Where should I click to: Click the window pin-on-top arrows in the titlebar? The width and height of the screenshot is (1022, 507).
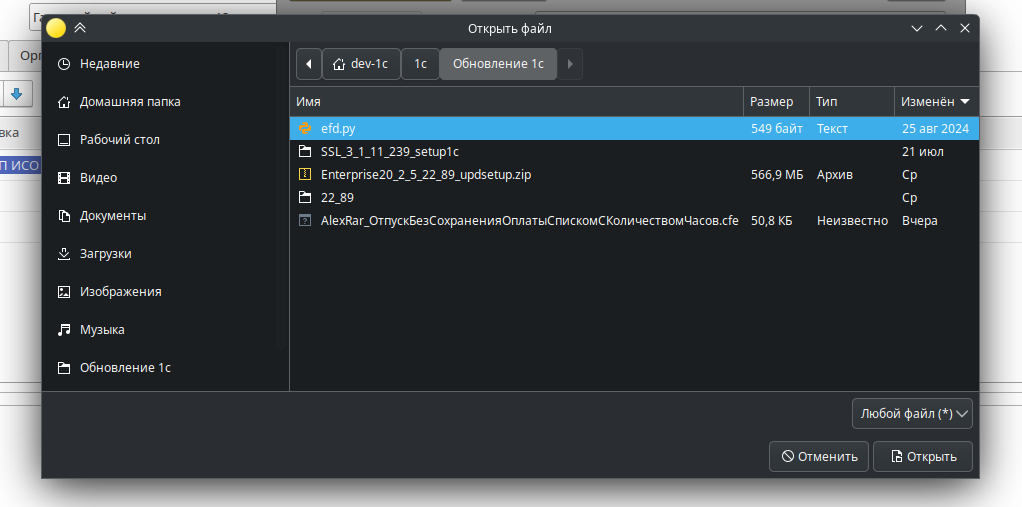(x=81, y=29)
